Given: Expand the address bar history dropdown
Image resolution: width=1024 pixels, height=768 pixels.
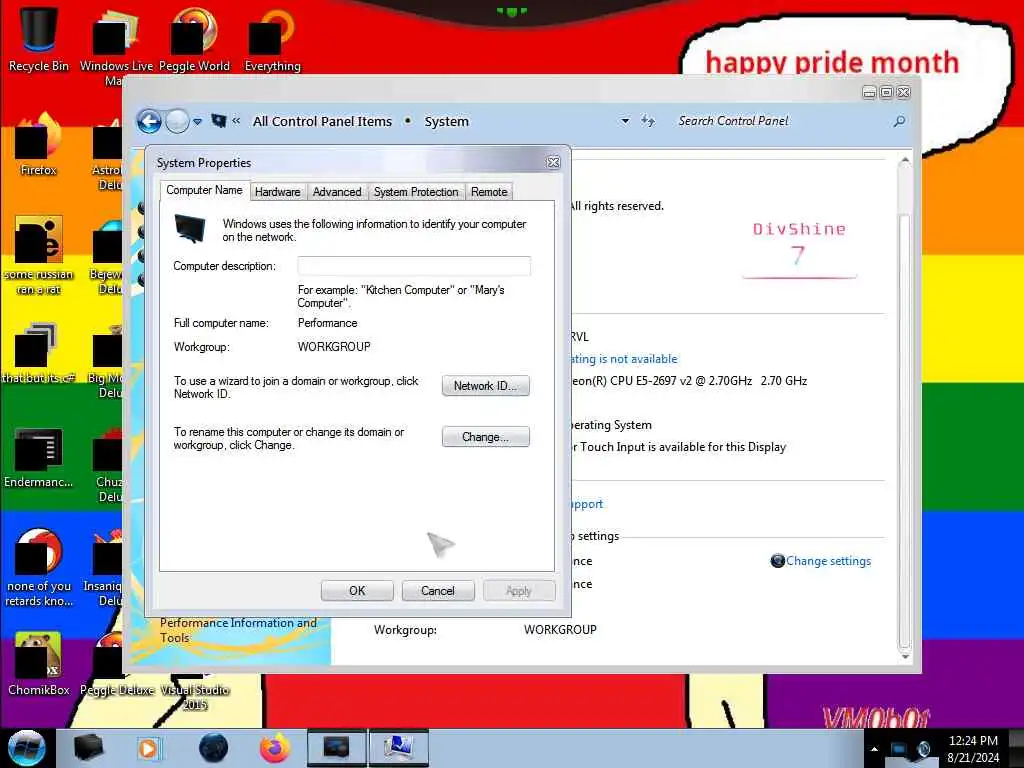Looking at the screenshot, I should 625,121.
